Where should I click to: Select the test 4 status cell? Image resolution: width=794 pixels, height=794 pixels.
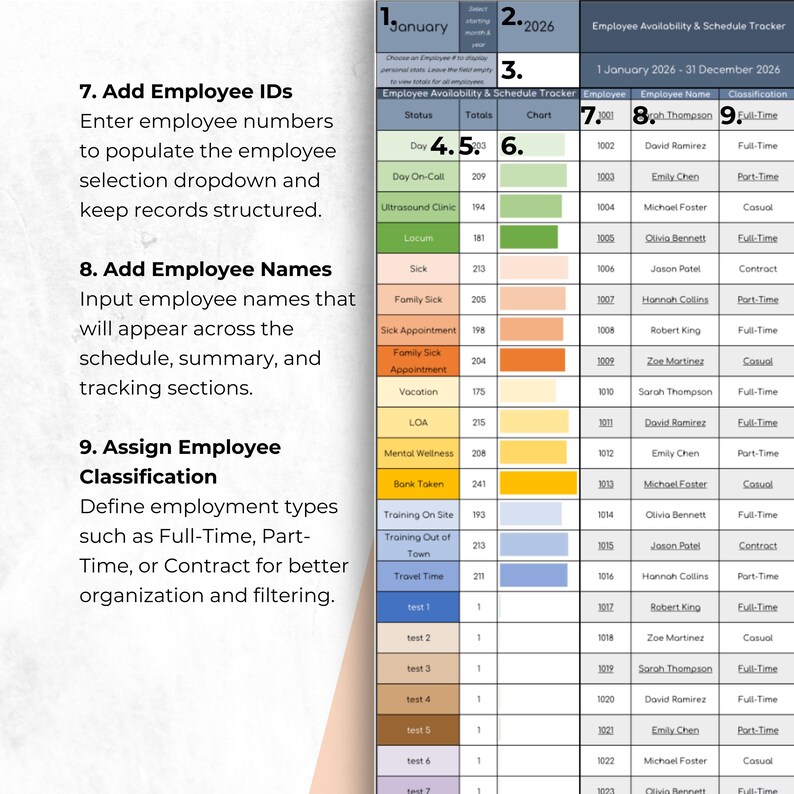click(x=418, y=699)
